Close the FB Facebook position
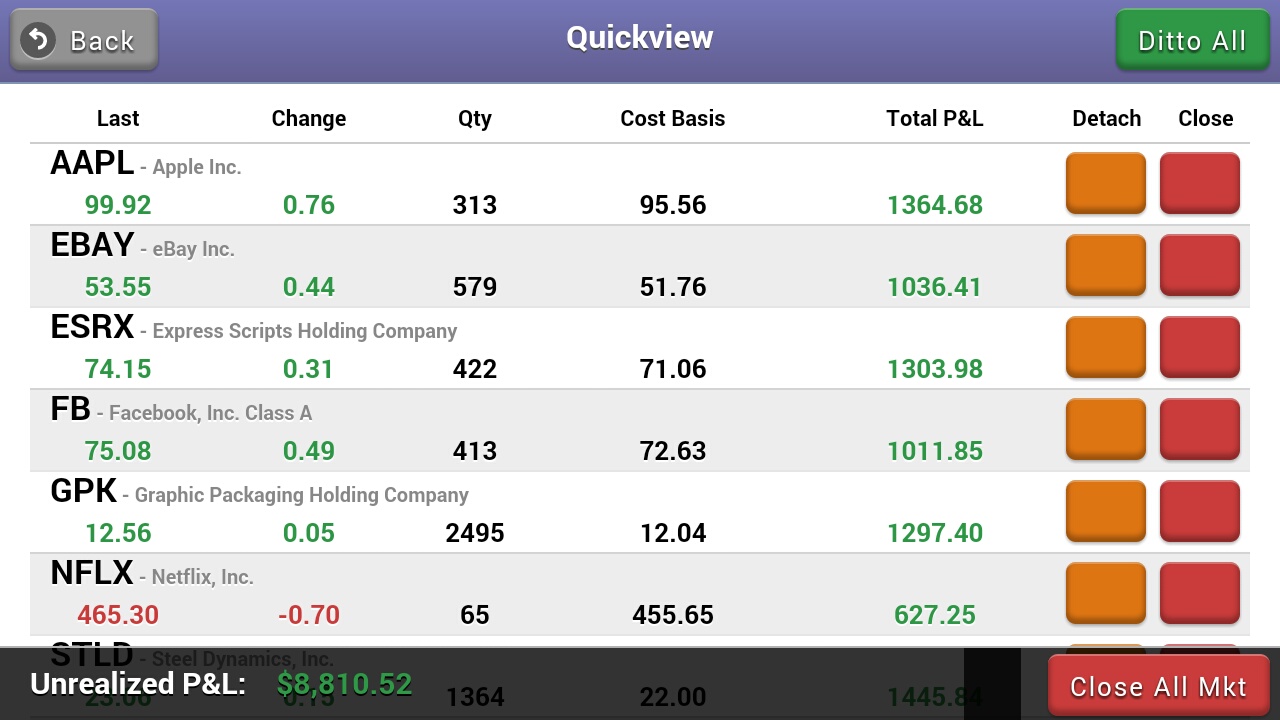Image resolution: width=1280 pixels, height=720 pixels. [x=1199, y=429]
